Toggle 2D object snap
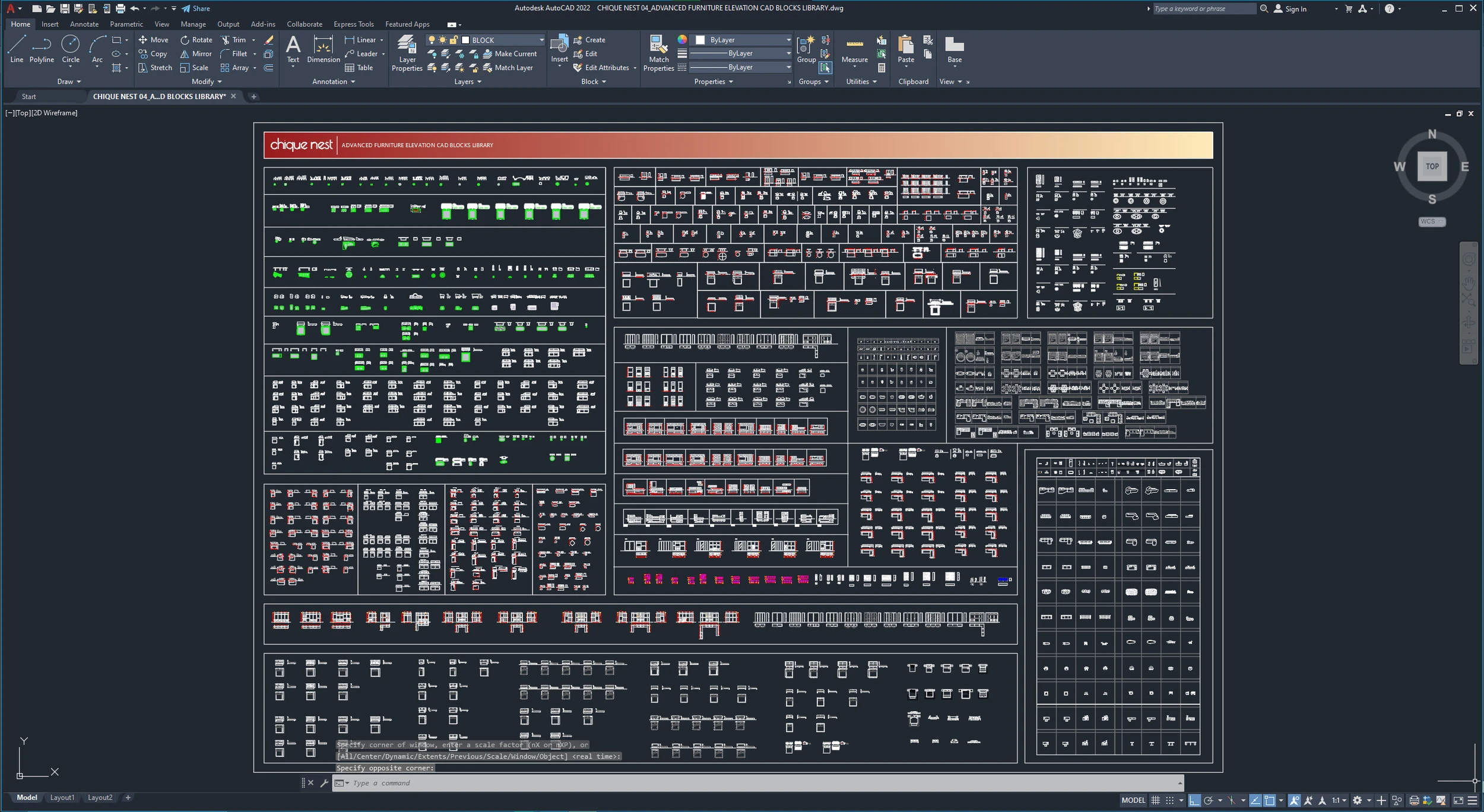1484x812 pixels. [1269, 800]
